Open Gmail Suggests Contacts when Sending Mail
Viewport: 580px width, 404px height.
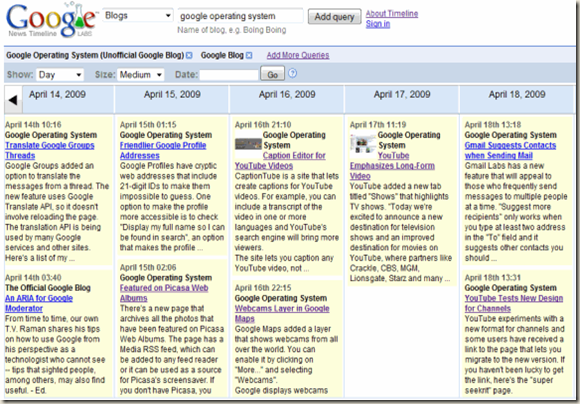510,151
